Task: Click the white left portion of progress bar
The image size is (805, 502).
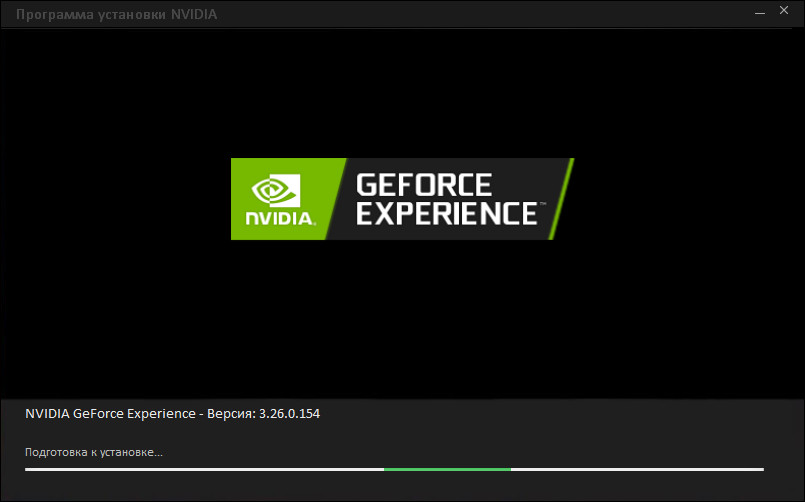Action: point(204,469)
